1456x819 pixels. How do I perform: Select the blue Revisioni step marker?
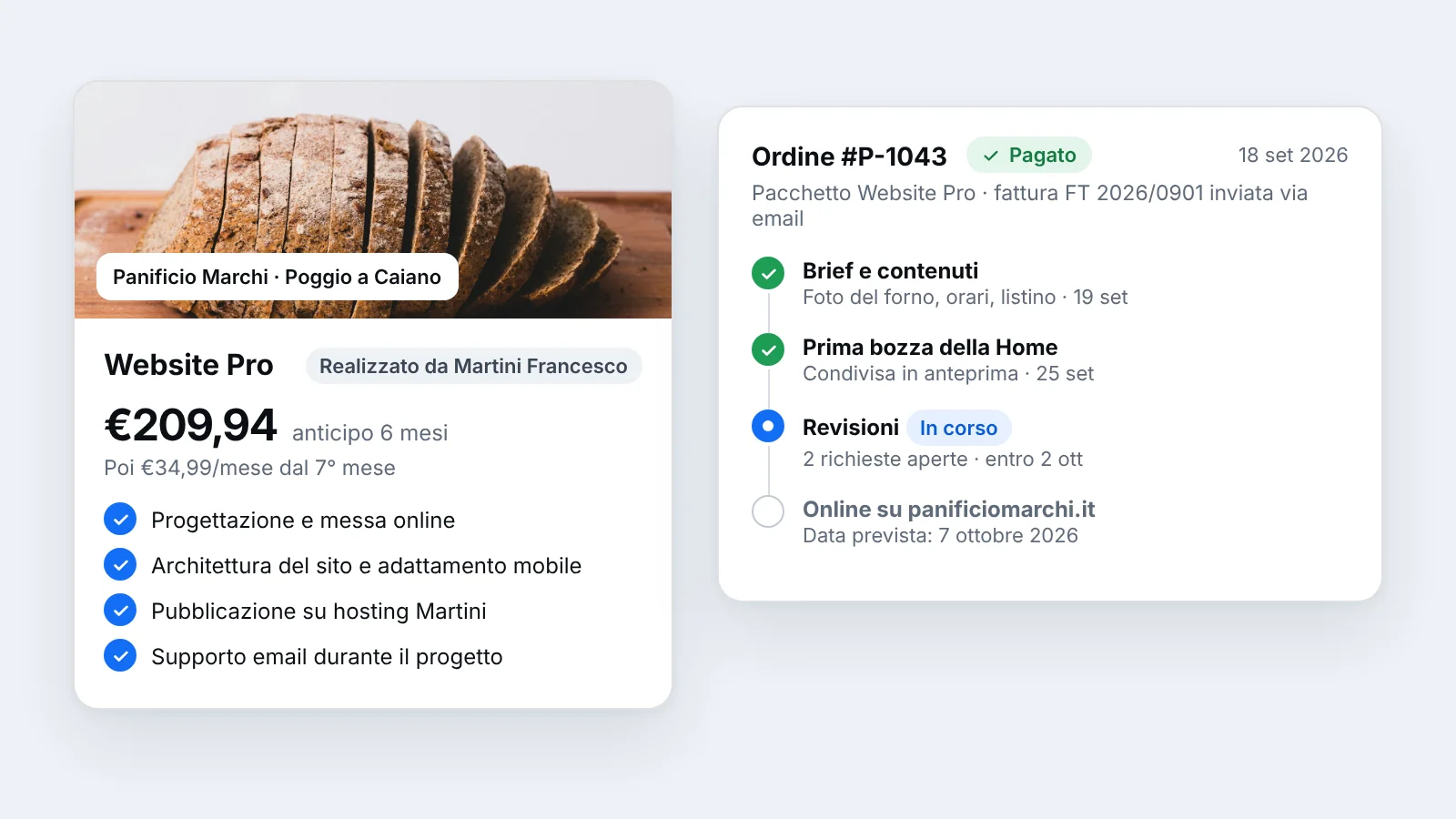point(768,426)
